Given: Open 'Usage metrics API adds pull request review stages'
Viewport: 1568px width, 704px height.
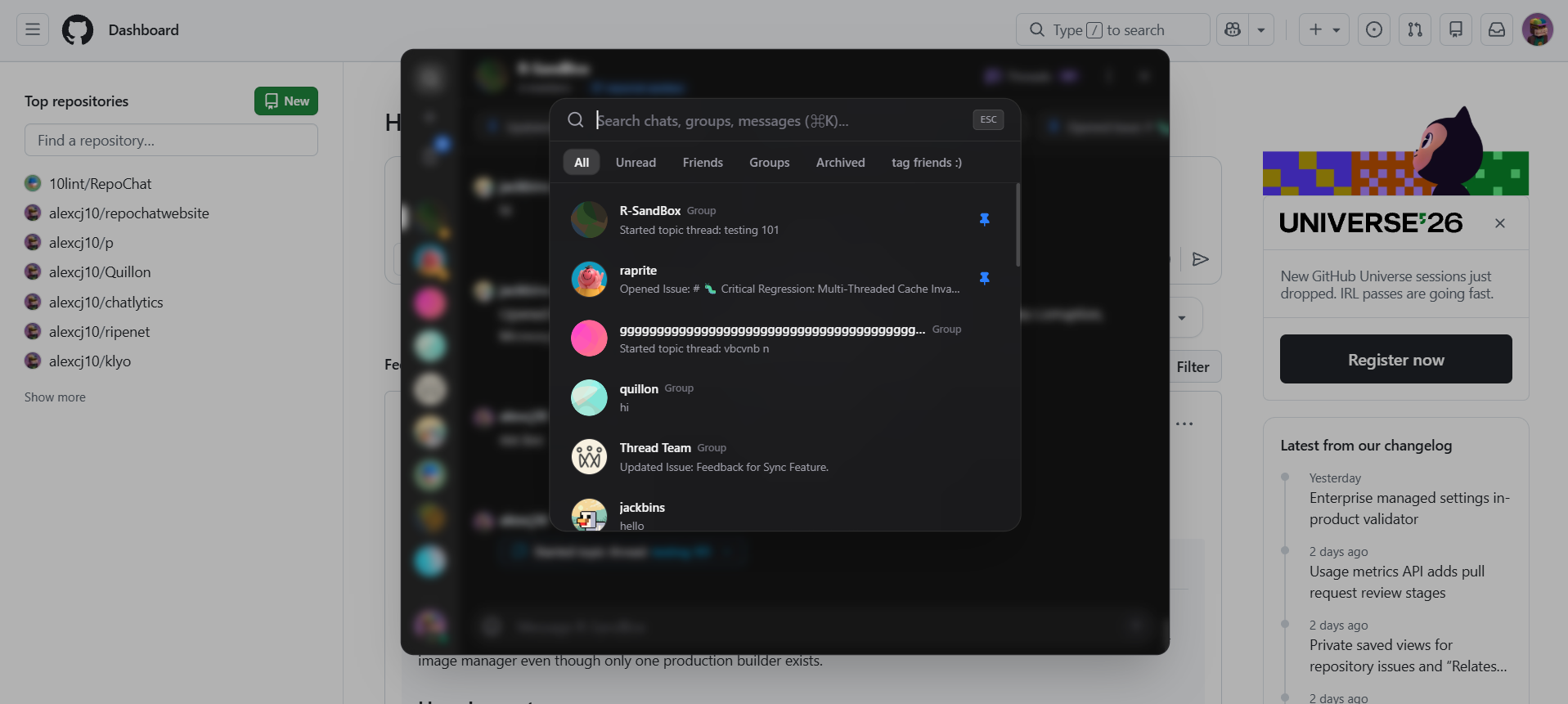Looking at the screenshot, I should pyautogui.click(x=1397, y=582).
